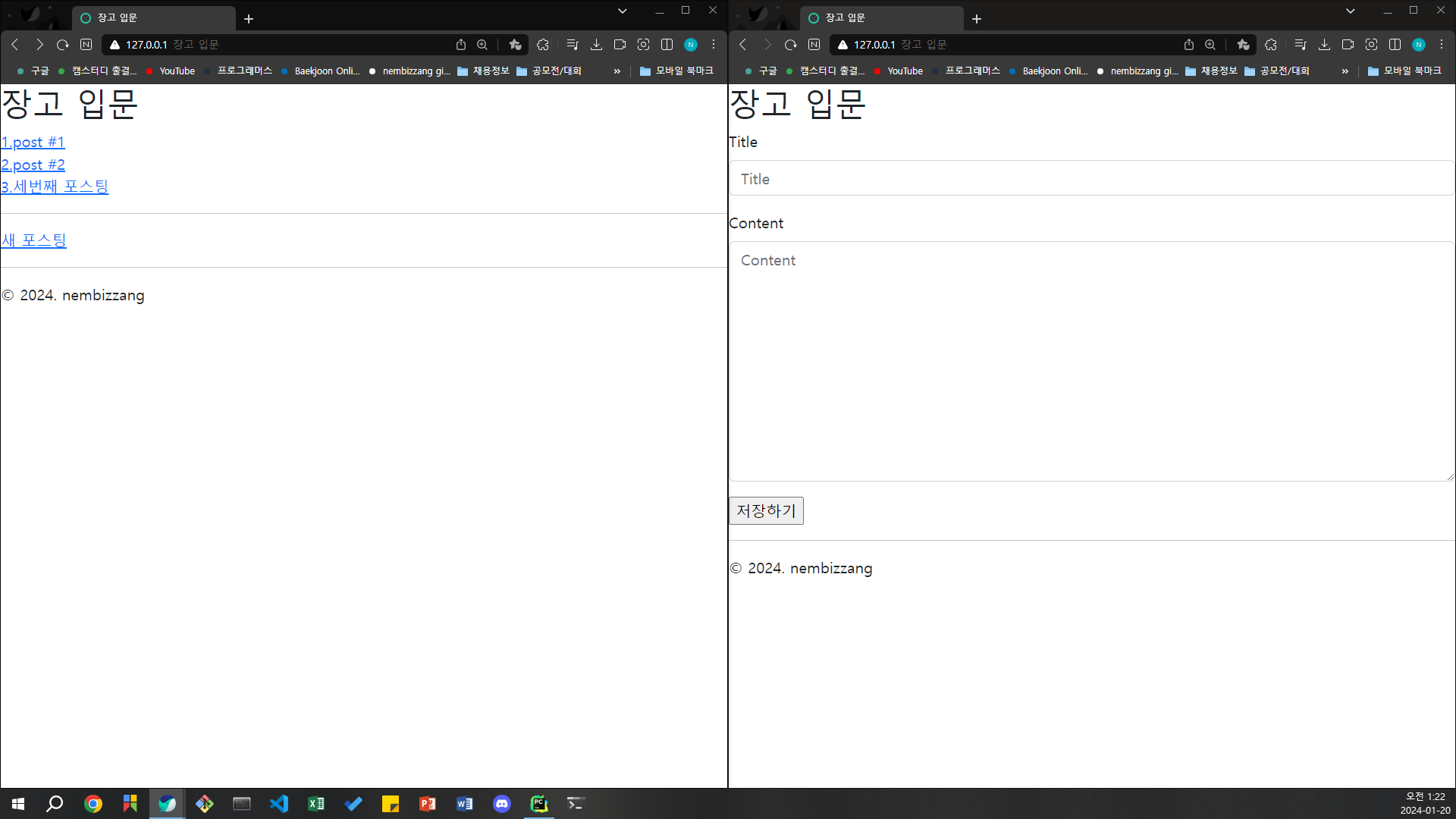
Task: Open the tab search dropdown in right browser
Action: coord(1351,11)
